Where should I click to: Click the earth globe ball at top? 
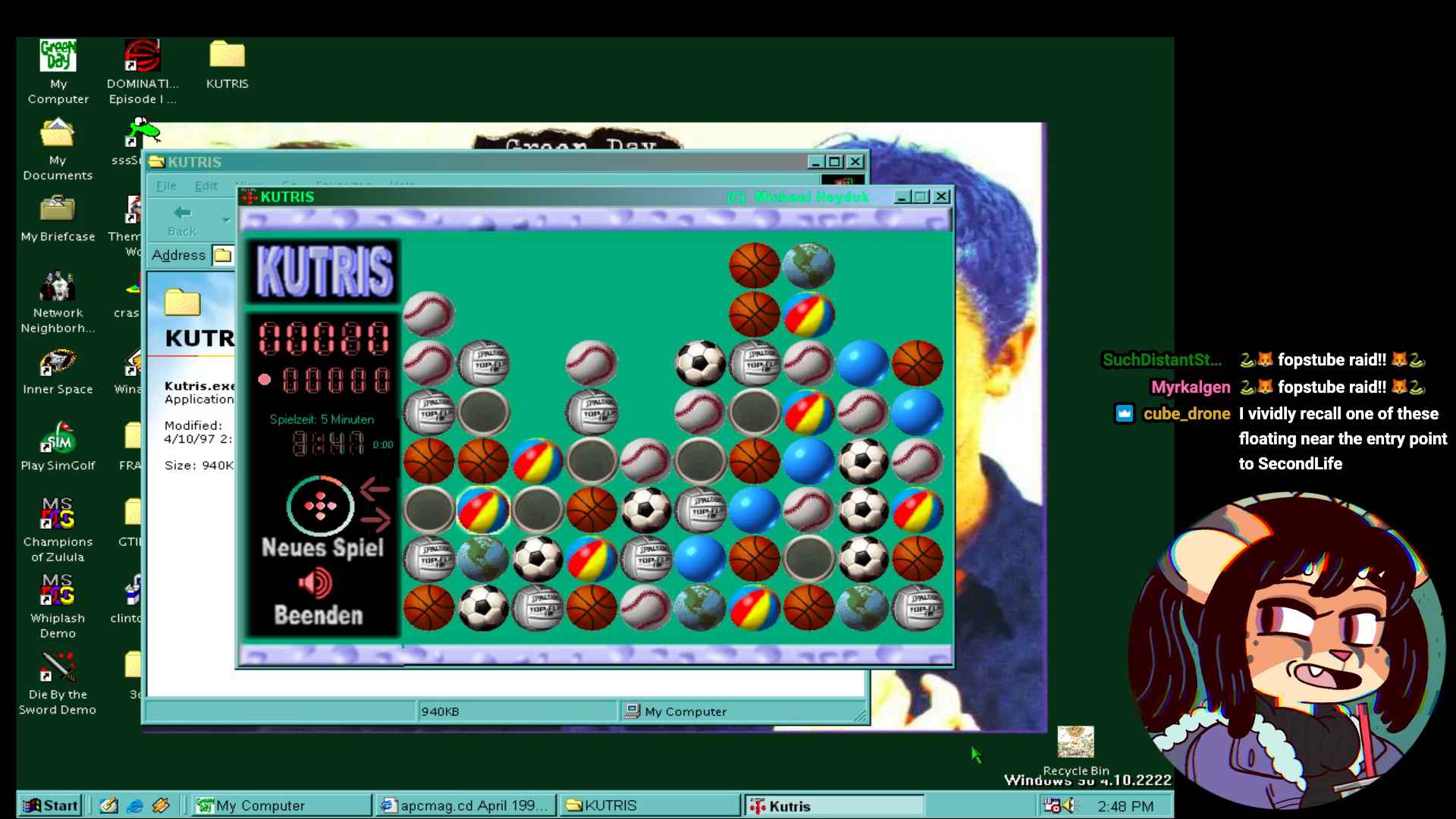click(x=808, y=265)
